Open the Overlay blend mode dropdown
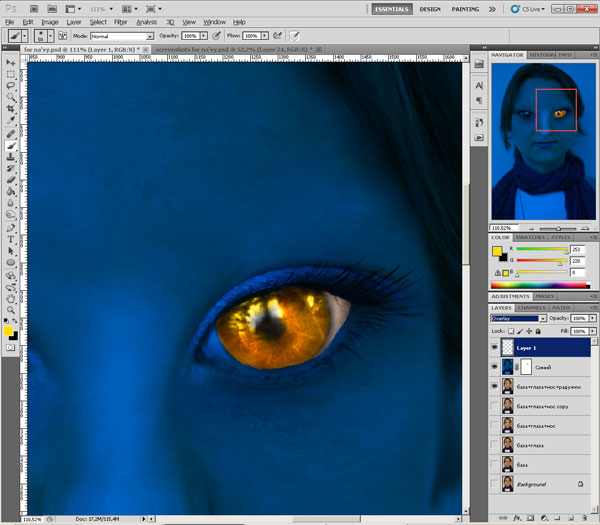Image resolution: width=600 pixels, height=525 pixels. click(x=518, y=318)
